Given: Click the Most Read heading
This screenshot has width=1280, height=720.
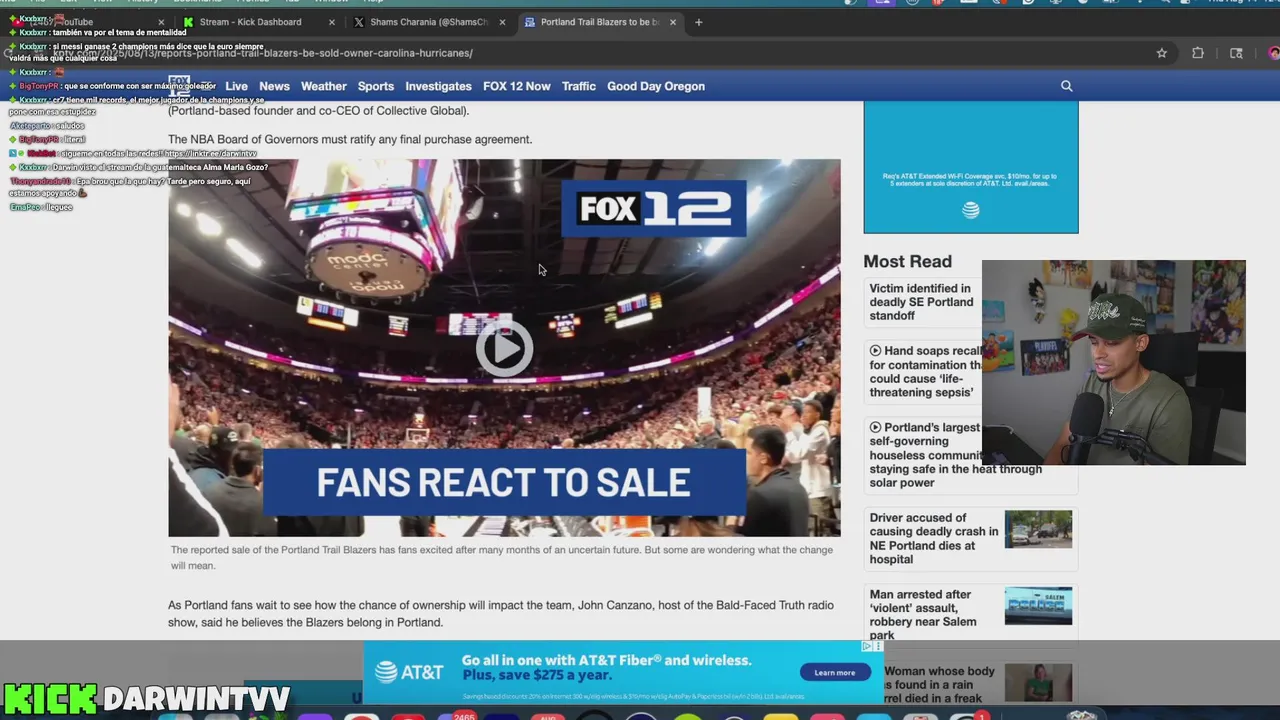Looking at the screenshot, I should pos(908,261).
